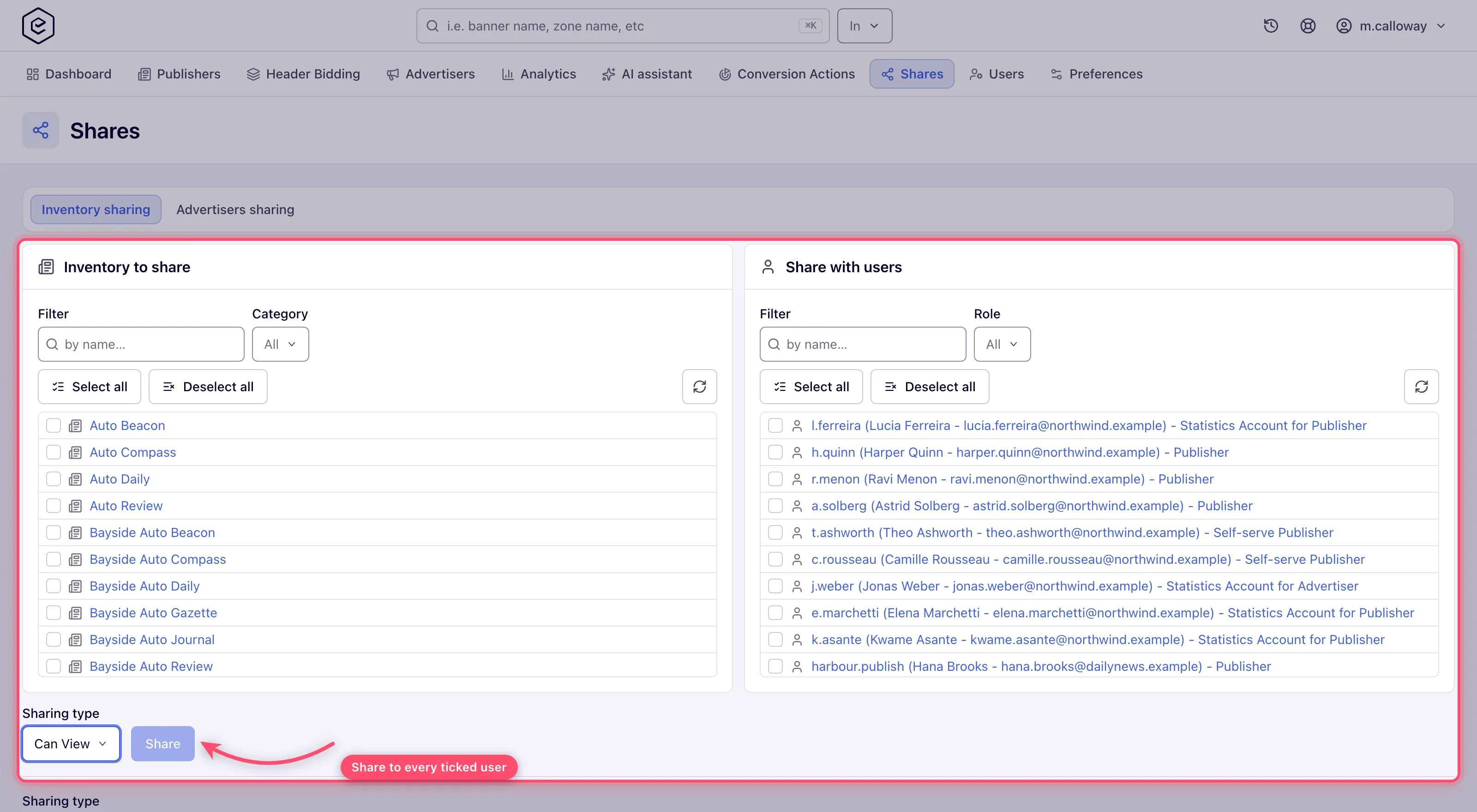The height and width of the screenshot is (812, 1477).
Task: Check the t.ashworth Theo Ashworth checkbox
Action: click(x=775, y=532)
